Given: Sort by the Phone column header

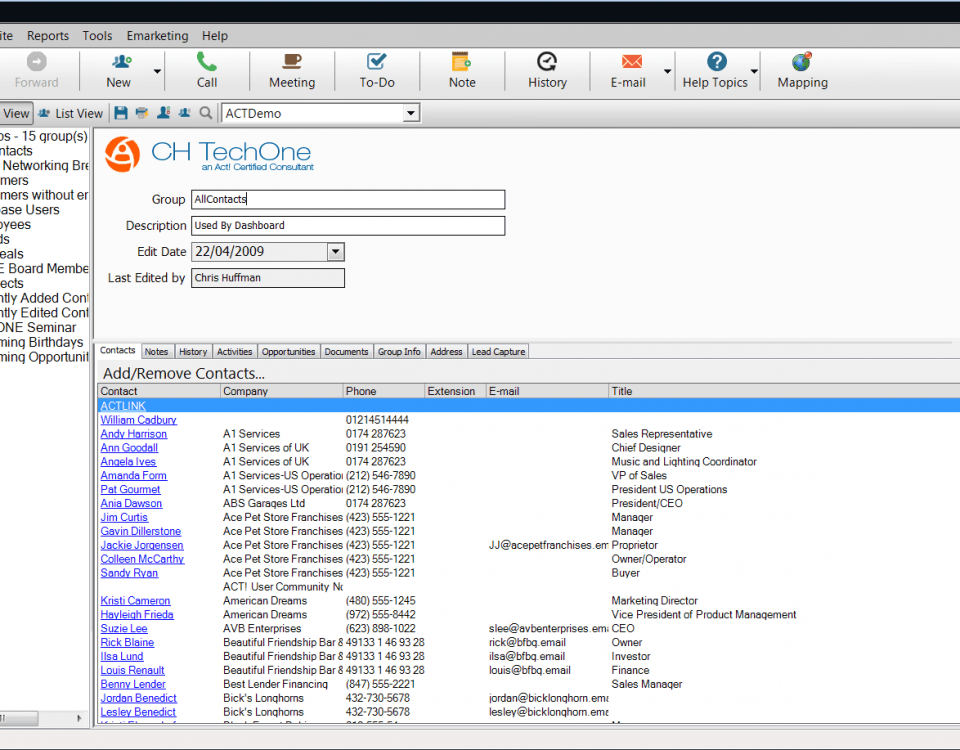Looking at the screenshot, I should [x=384, y=391].
